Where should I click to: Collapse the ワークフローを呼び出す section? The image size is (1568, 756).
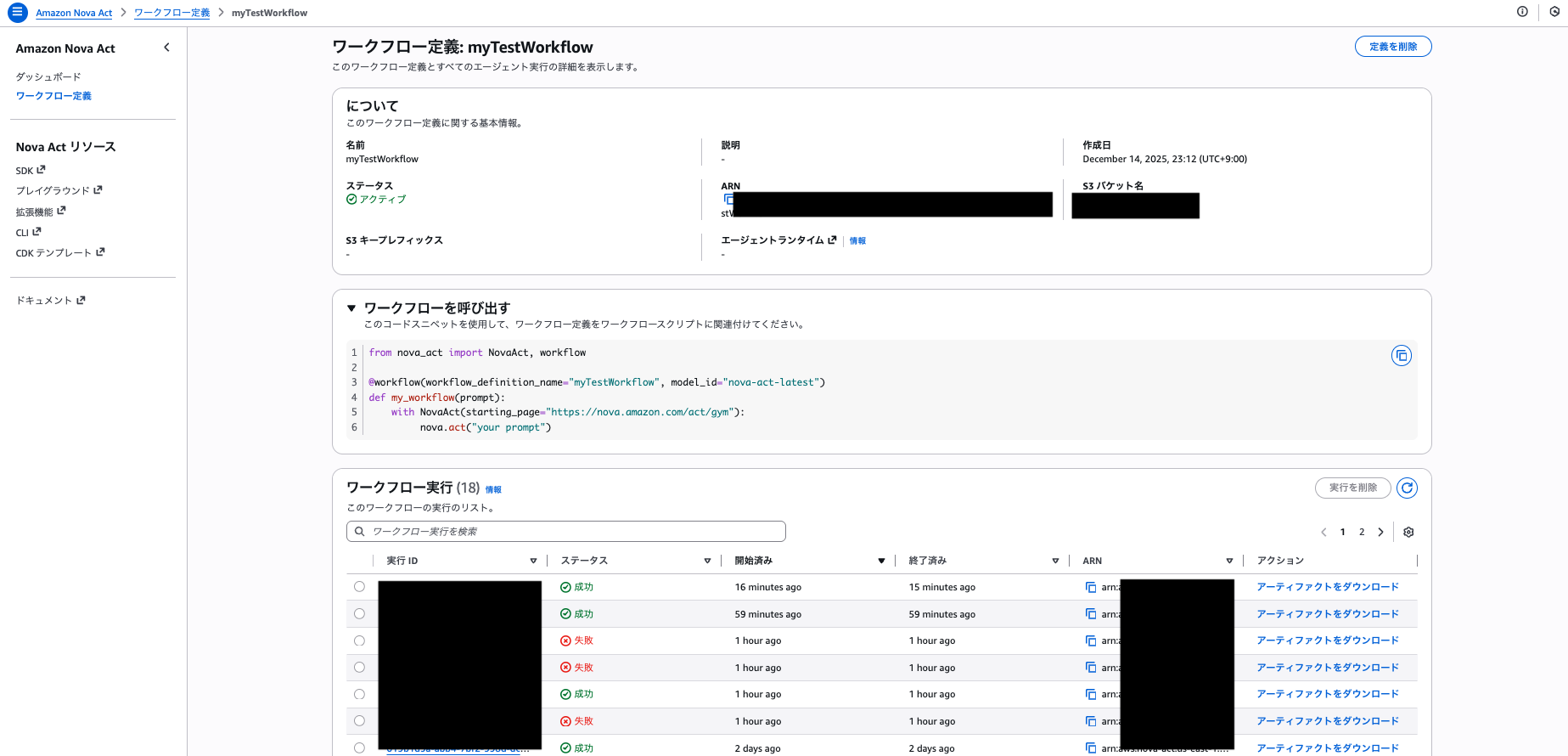click(x=351, y=308)
